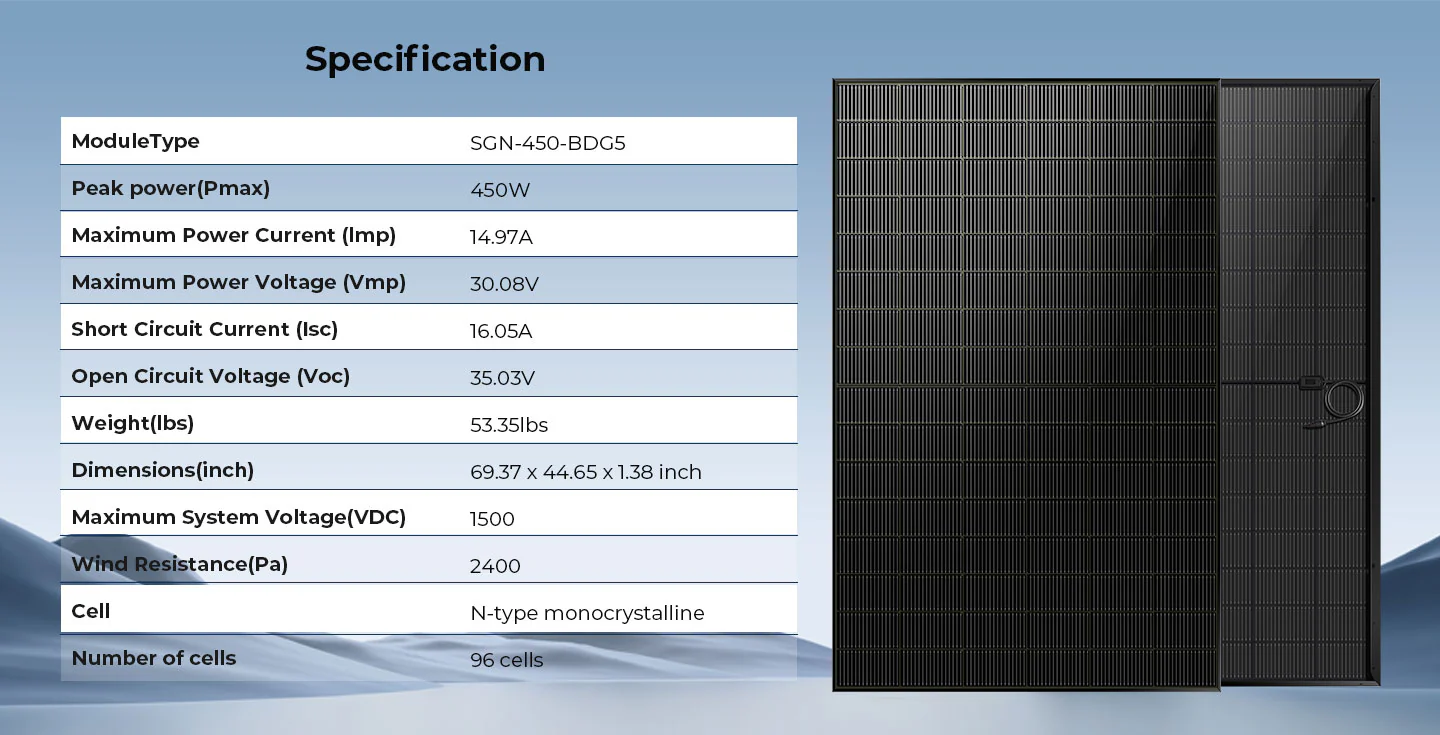The height and width of the screenshot is (735, 1440).
Task: Click the SGN-450-BDG5 model value
Action: pyautogui.click(x=547, y=143)
